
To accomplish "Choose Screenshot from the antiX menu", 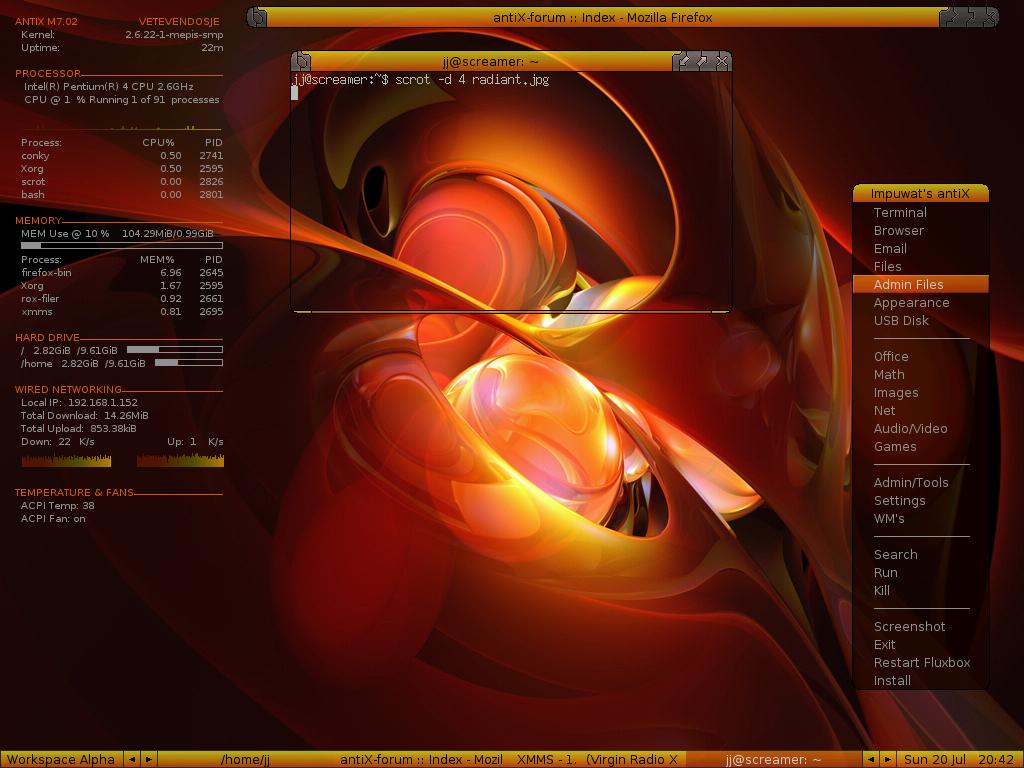I will pos(910,626).
